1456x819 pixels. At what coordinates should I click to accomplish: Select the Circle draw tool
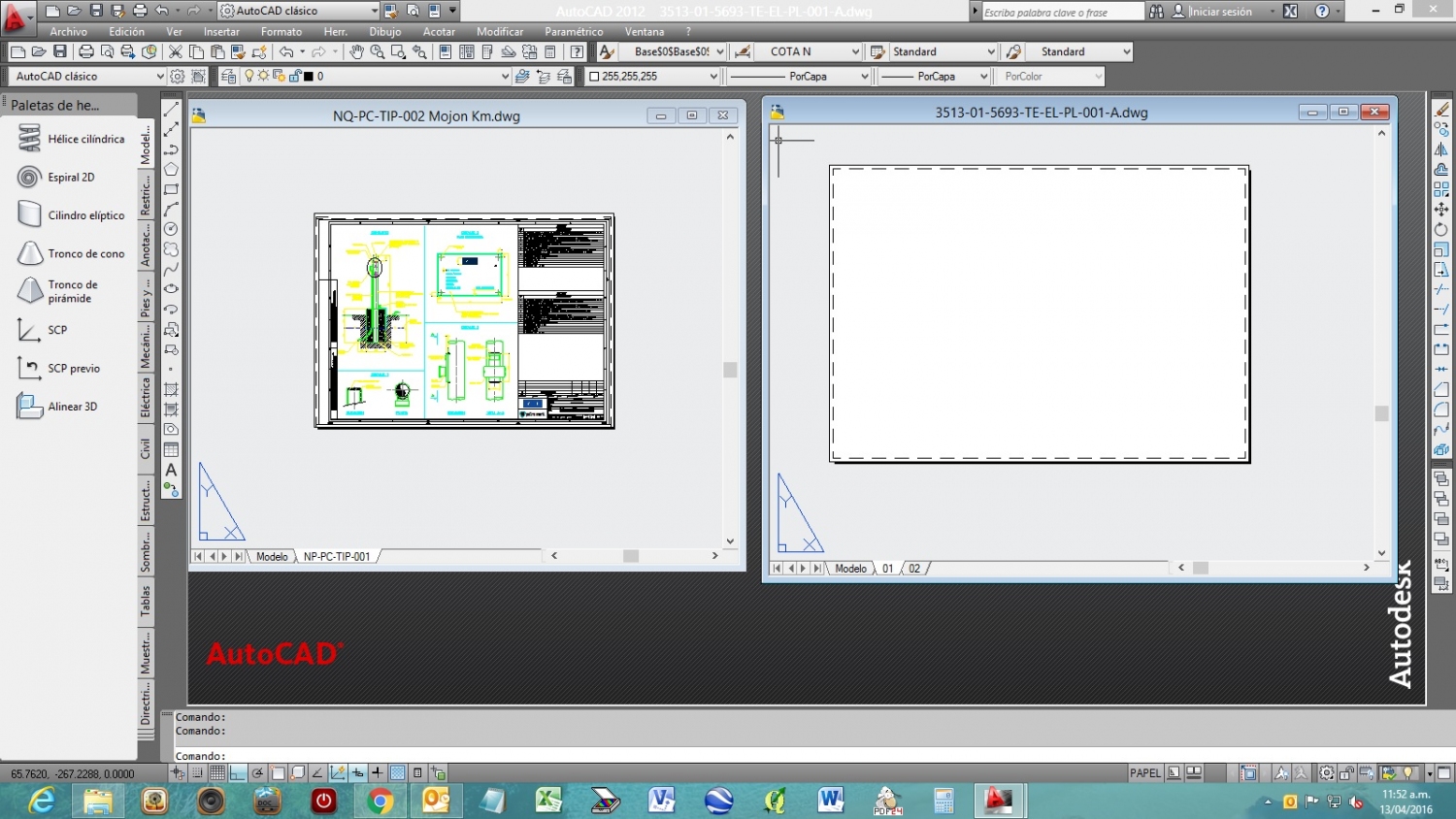pos(171,229)
